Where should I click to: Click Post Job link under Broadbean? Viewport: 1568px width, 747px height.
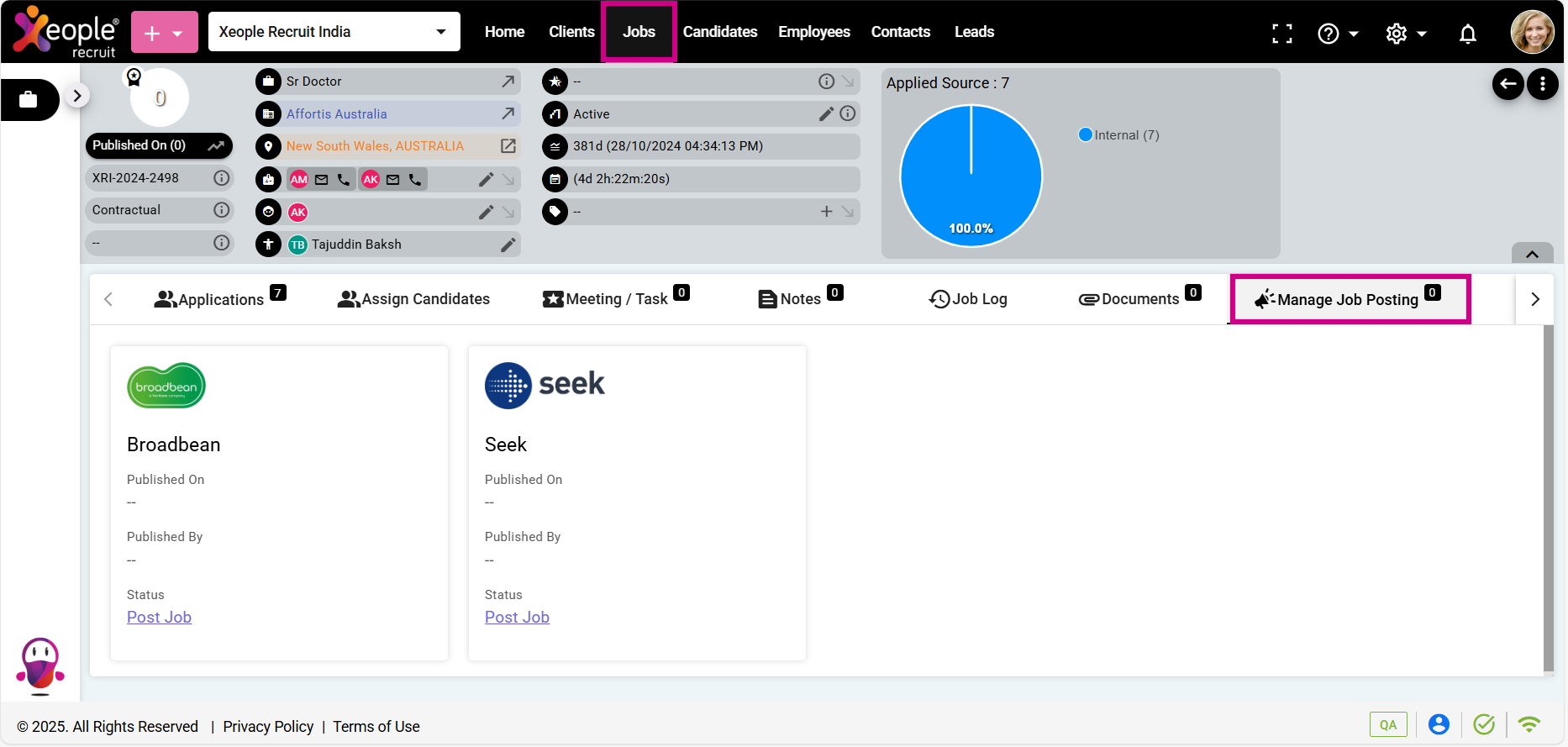click(159, 618)
